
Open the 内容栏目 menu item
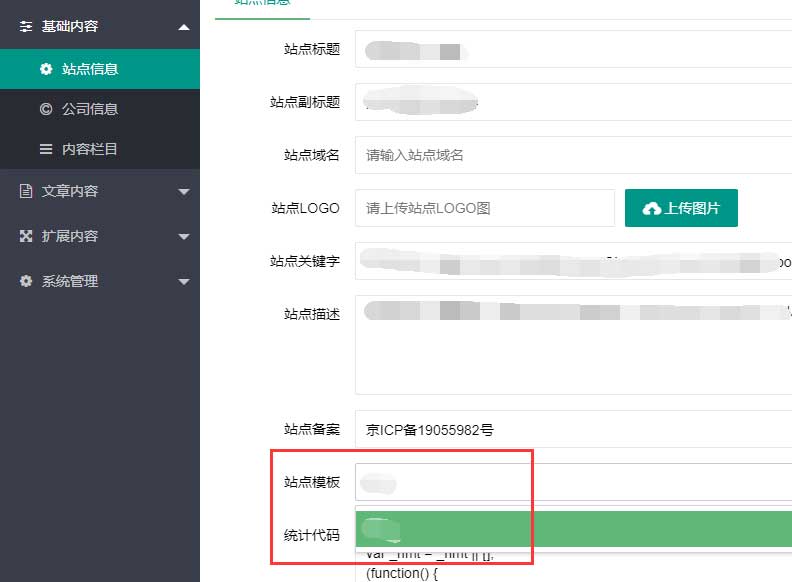pyautogui.click(x=90, y=149)
